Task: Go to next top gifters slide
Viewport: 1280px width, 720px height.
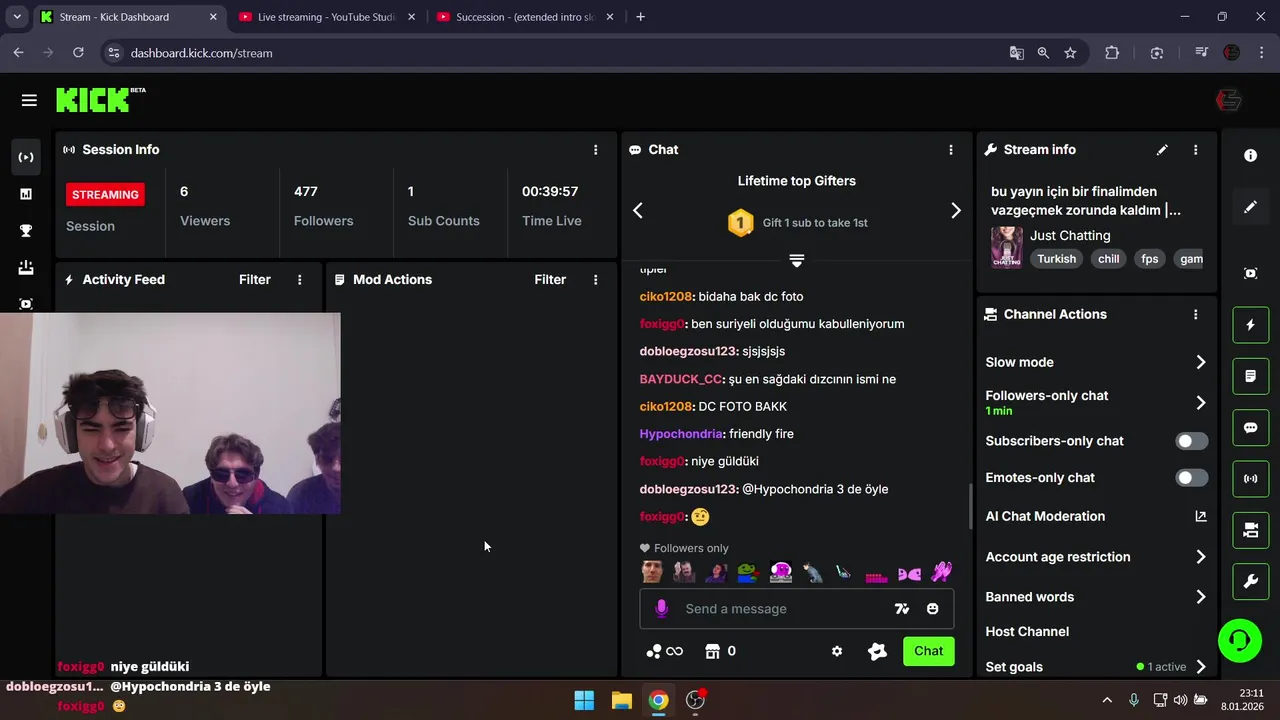Action: click(955, 210)
